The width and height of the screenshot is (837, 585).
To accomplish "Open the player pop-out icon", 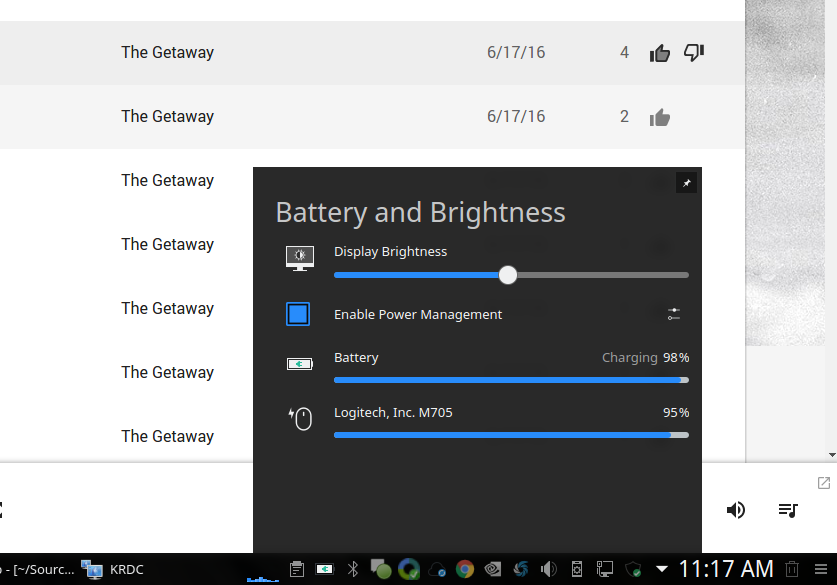I will coord(824,483).
